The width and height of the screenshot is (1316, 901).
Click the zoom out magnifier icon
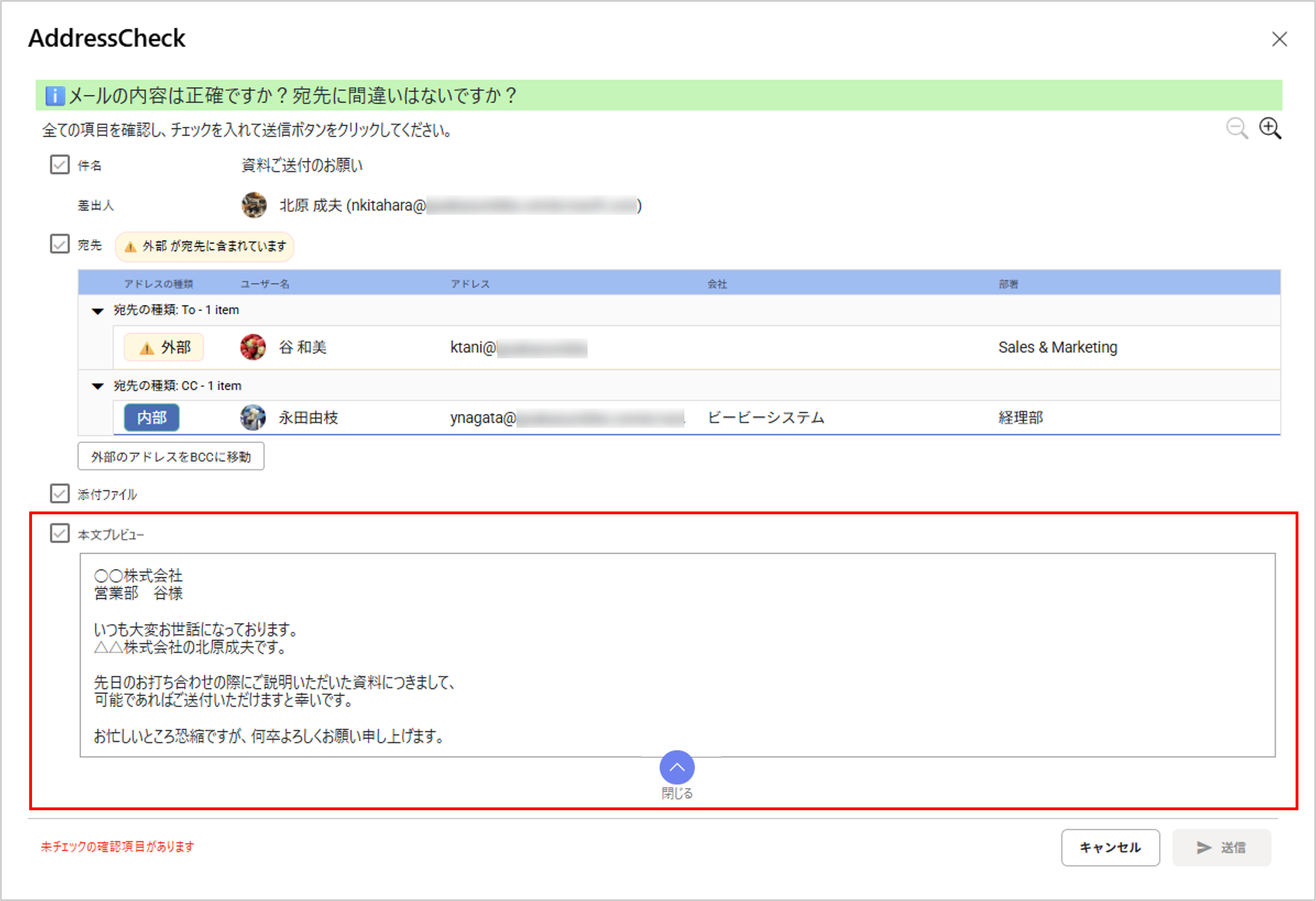point(1236,128)
